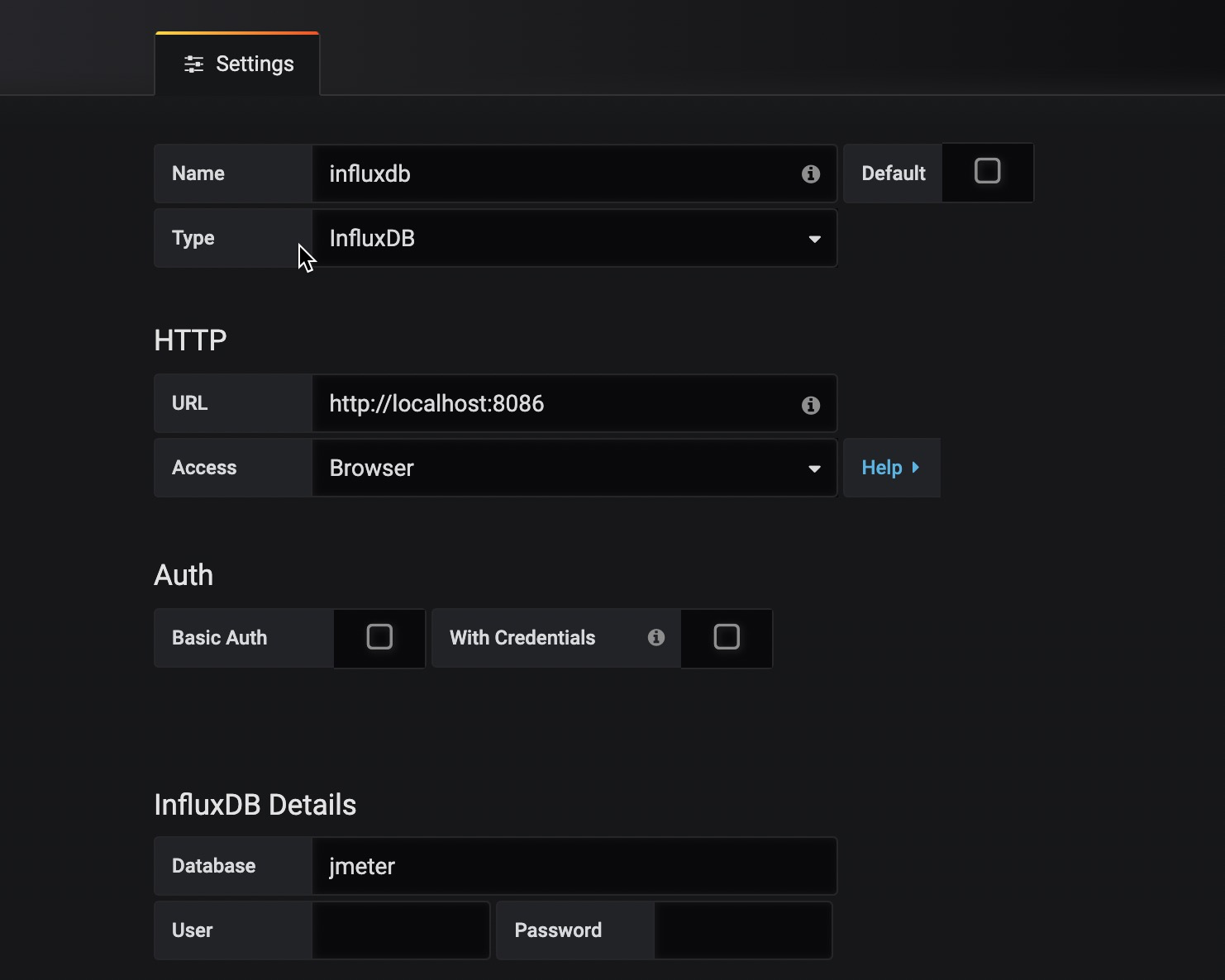Image resolution: width=1225 pixels, height=980 pixels.
Task: Click the With Credentials info icon
Action: pyautogui.click(x=656, y=637)
